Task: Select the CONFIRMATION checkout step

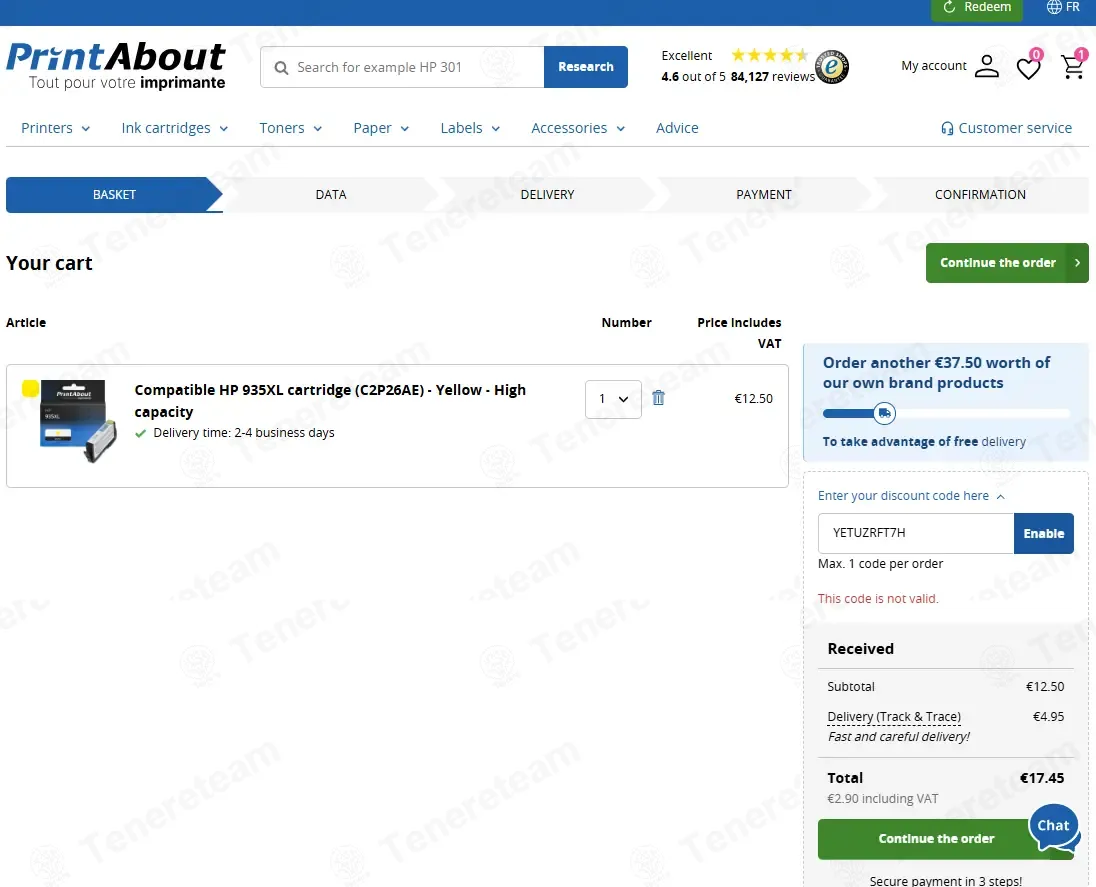Action: [x=980, y=194]
